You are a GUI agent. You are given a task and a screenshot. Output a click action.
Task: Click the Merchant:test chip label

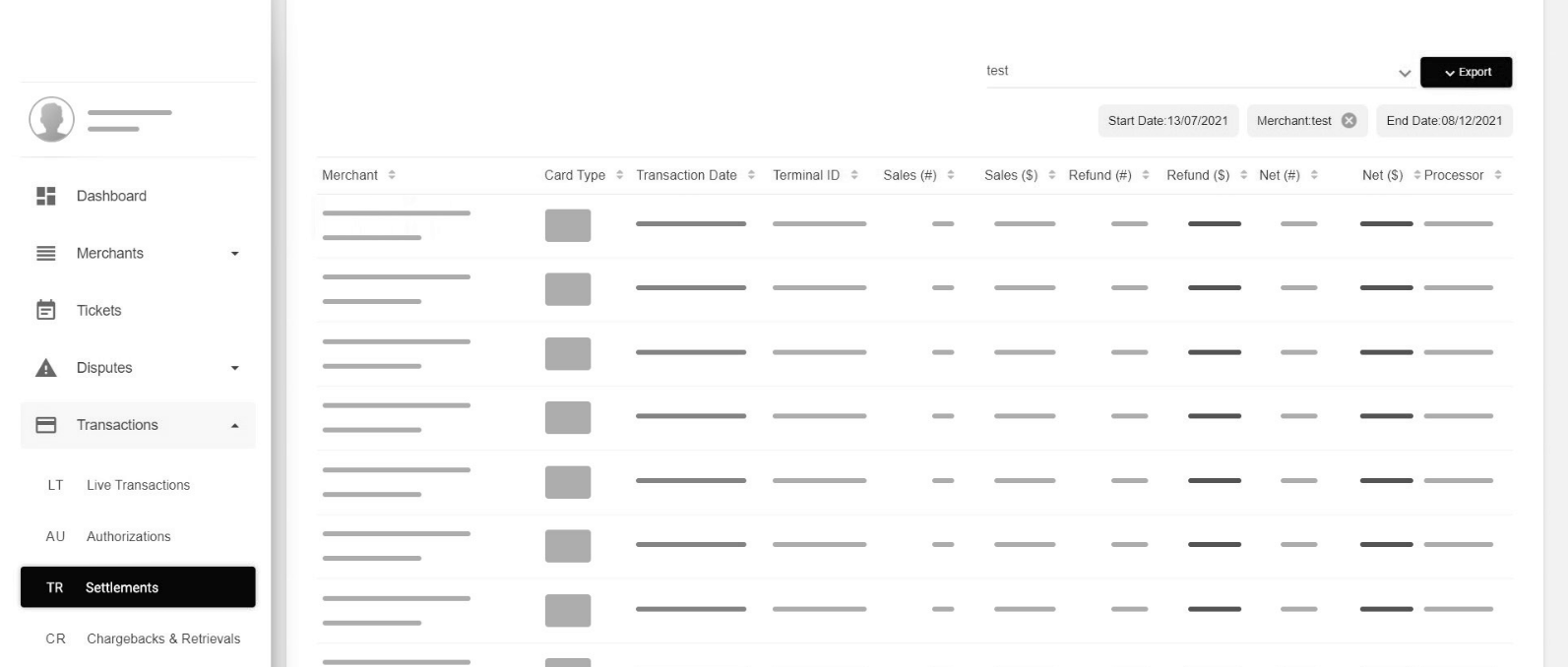[x=1293, y=121]
